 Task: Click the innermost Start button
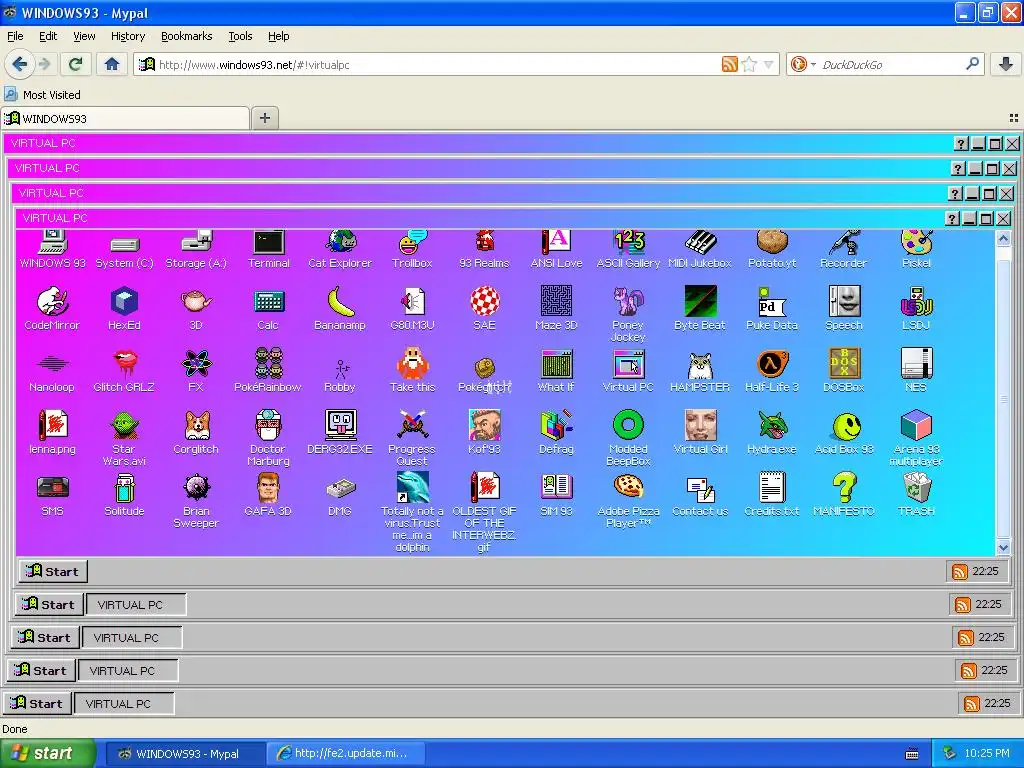point(53,571)
